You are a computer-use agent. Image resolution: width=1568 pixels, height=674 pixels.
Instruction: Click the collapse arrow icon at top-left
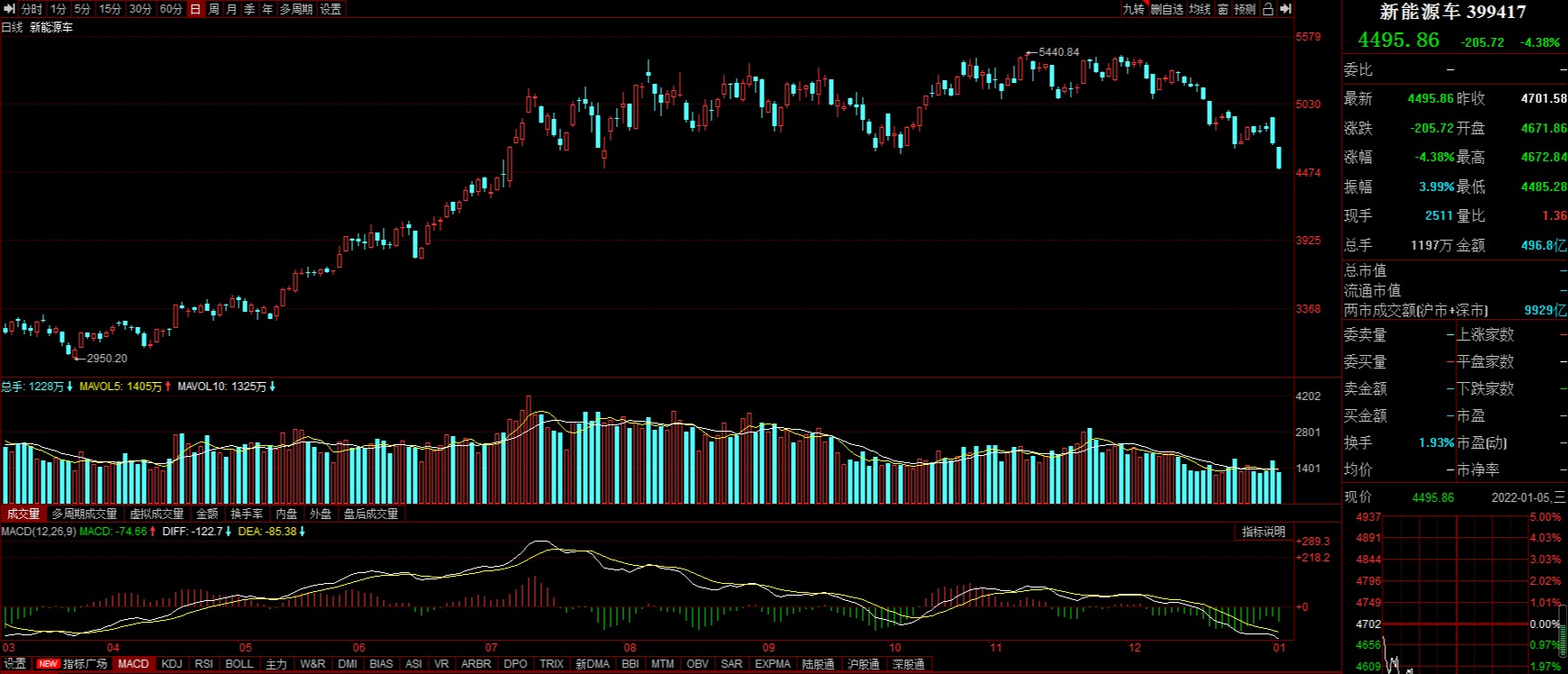click(9, 9)
